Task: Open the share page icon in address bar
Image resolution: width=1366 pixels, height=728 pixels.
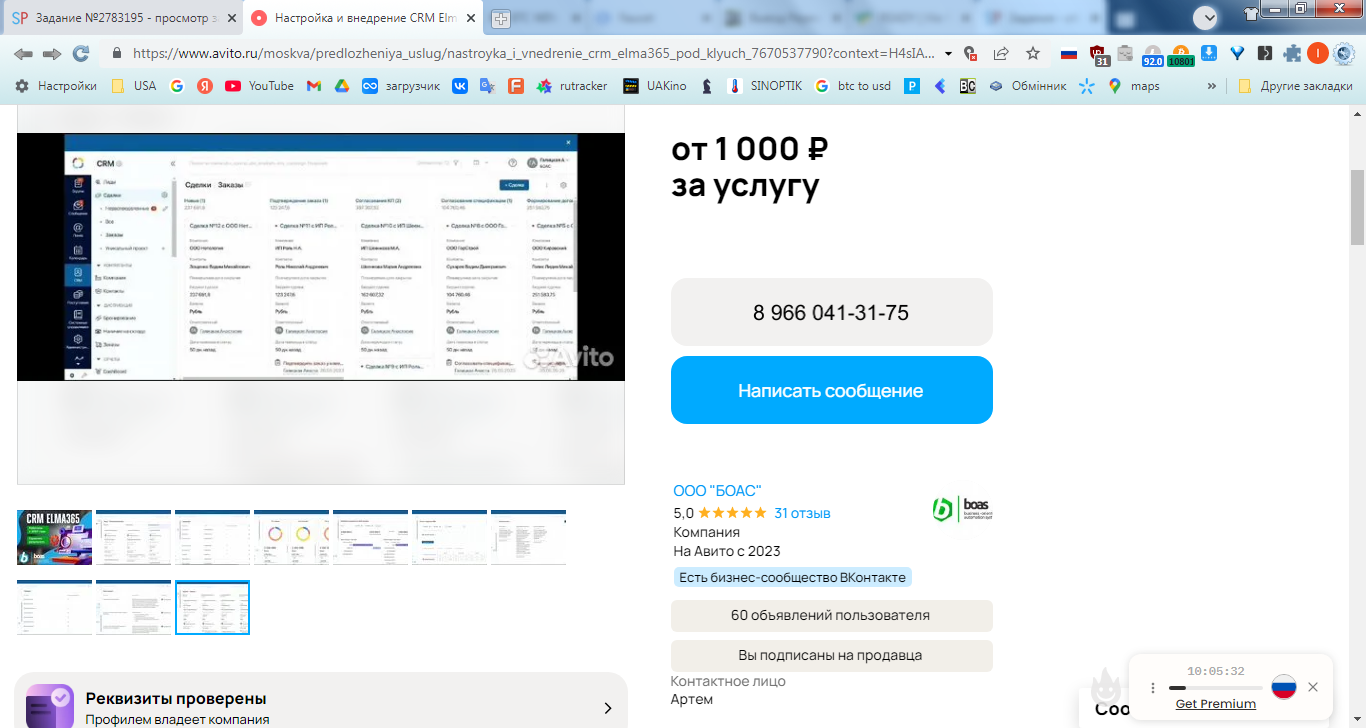Action: pos(1001,54)
